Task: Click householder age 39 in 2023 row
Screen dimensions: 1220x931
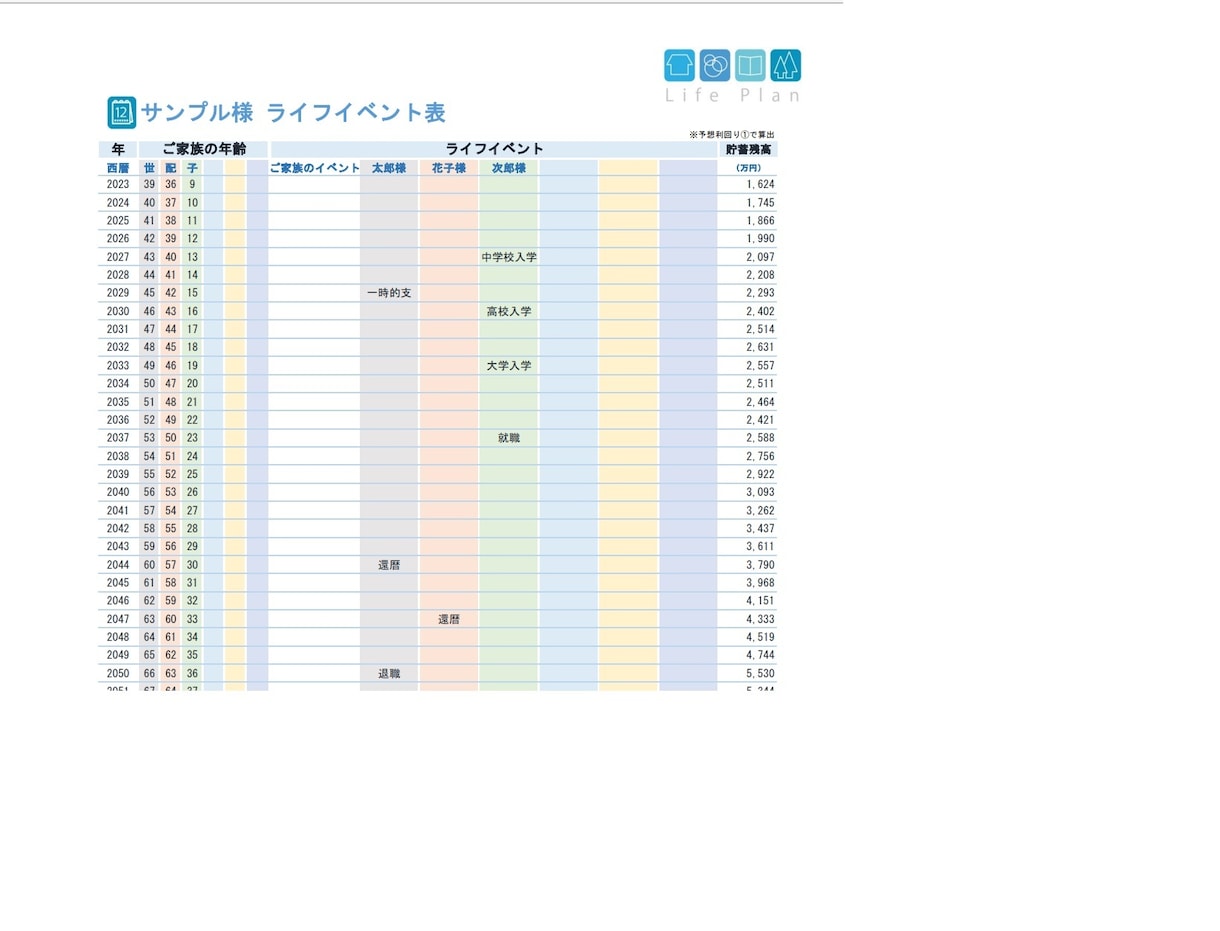Action: tap(149, 185)
